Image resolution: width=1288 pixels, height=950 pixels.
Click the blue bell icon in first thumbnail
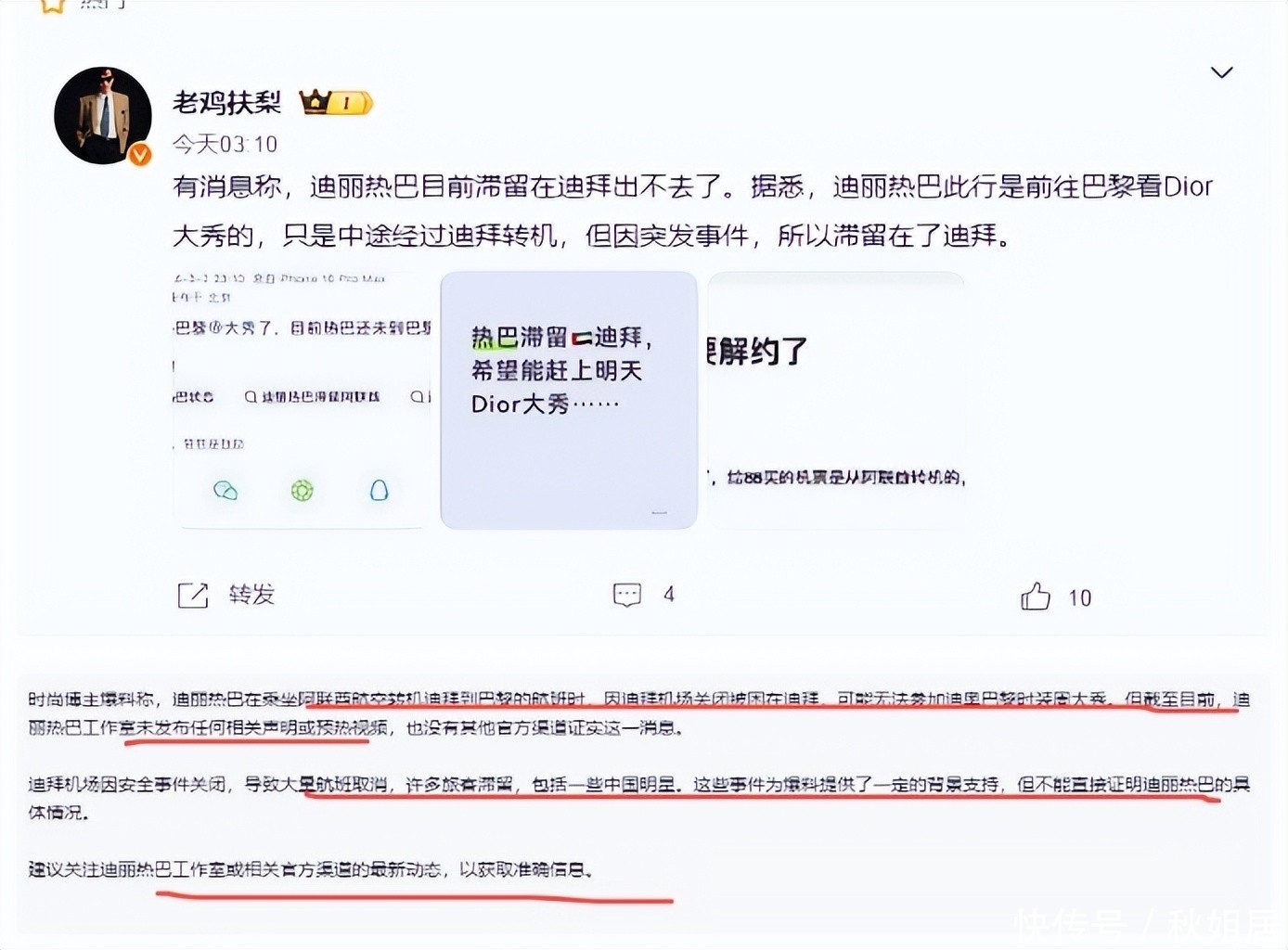[379, 490]
